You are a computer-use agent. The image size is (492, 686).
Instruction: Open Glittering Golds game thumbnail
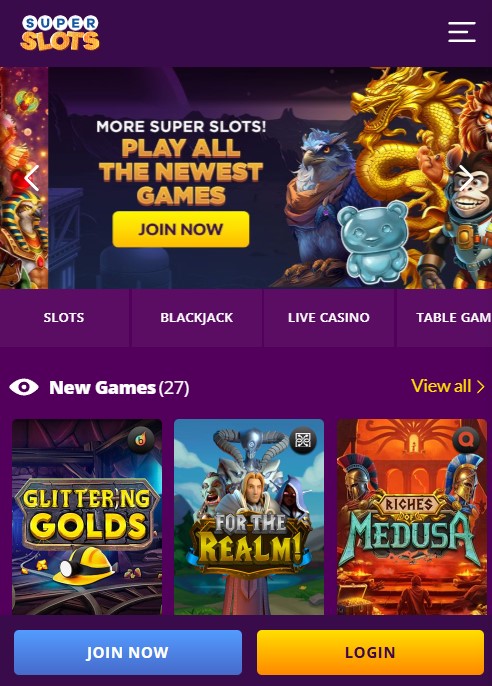(x=87, y=517)
